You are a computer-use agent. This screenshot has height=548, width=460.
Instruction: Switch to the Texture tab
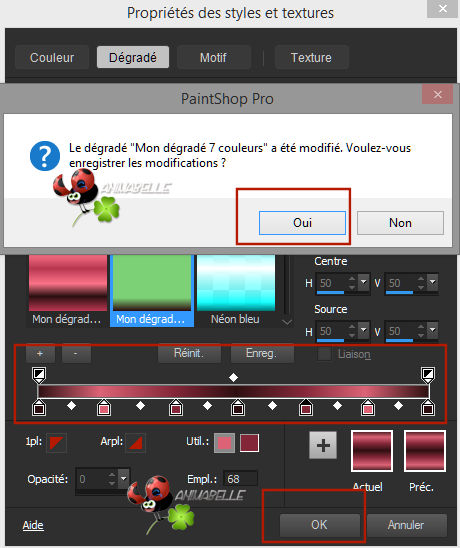click(311, 57)
